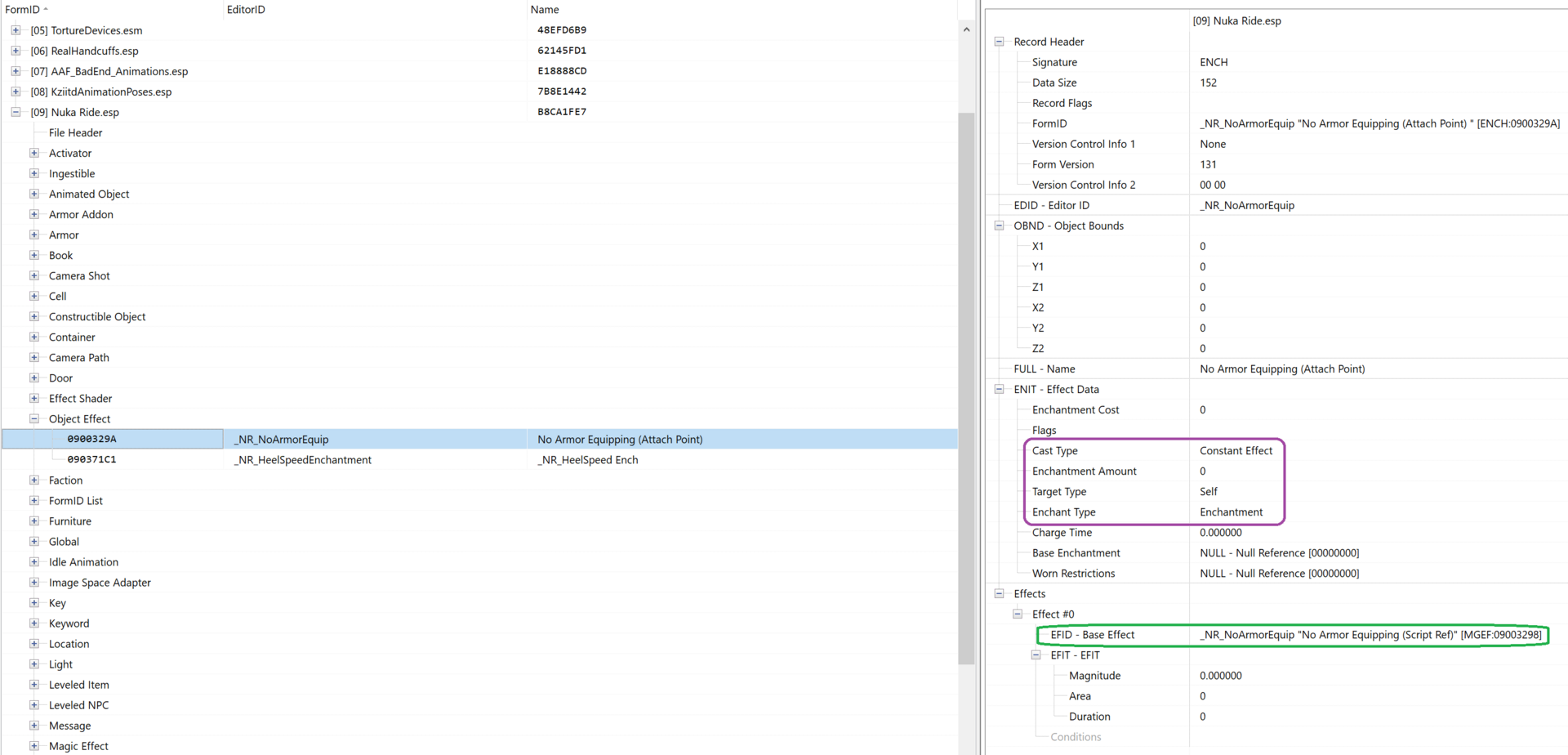
Task: Expand the [08] KziitdAnimationPoses.esp node
Action: (16, 92)
